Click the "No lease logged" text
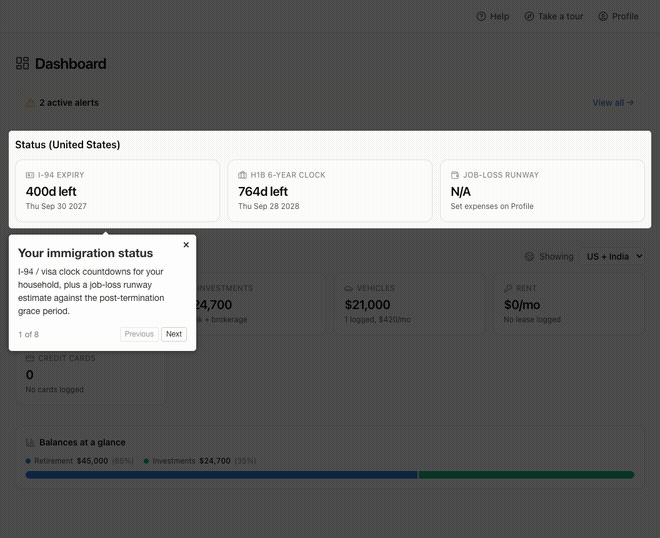The width and height of the screenshot is (660, 538). click(532, 320)
